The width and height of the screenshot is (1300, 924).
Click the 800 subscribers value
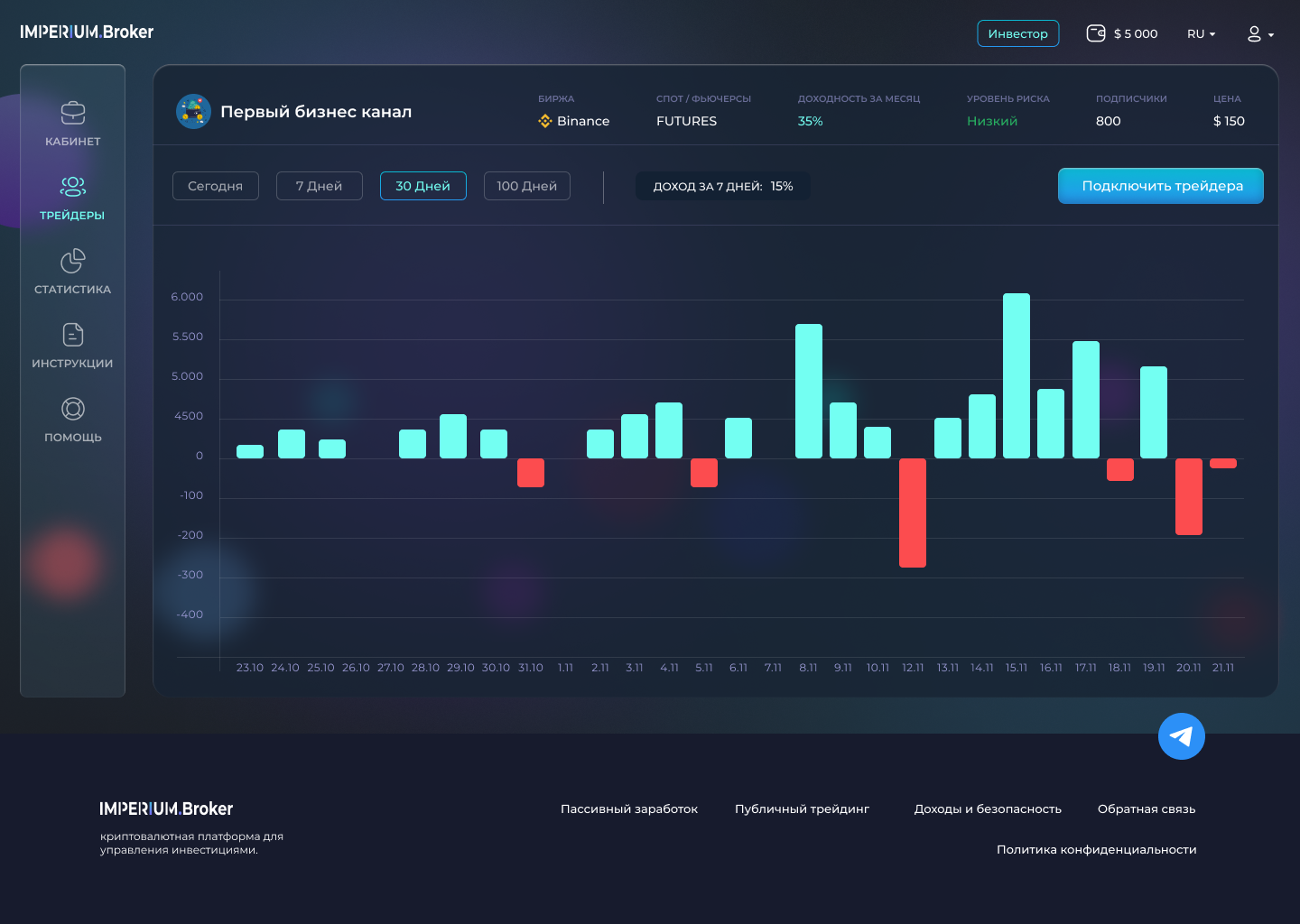(x=1108, y=121)
